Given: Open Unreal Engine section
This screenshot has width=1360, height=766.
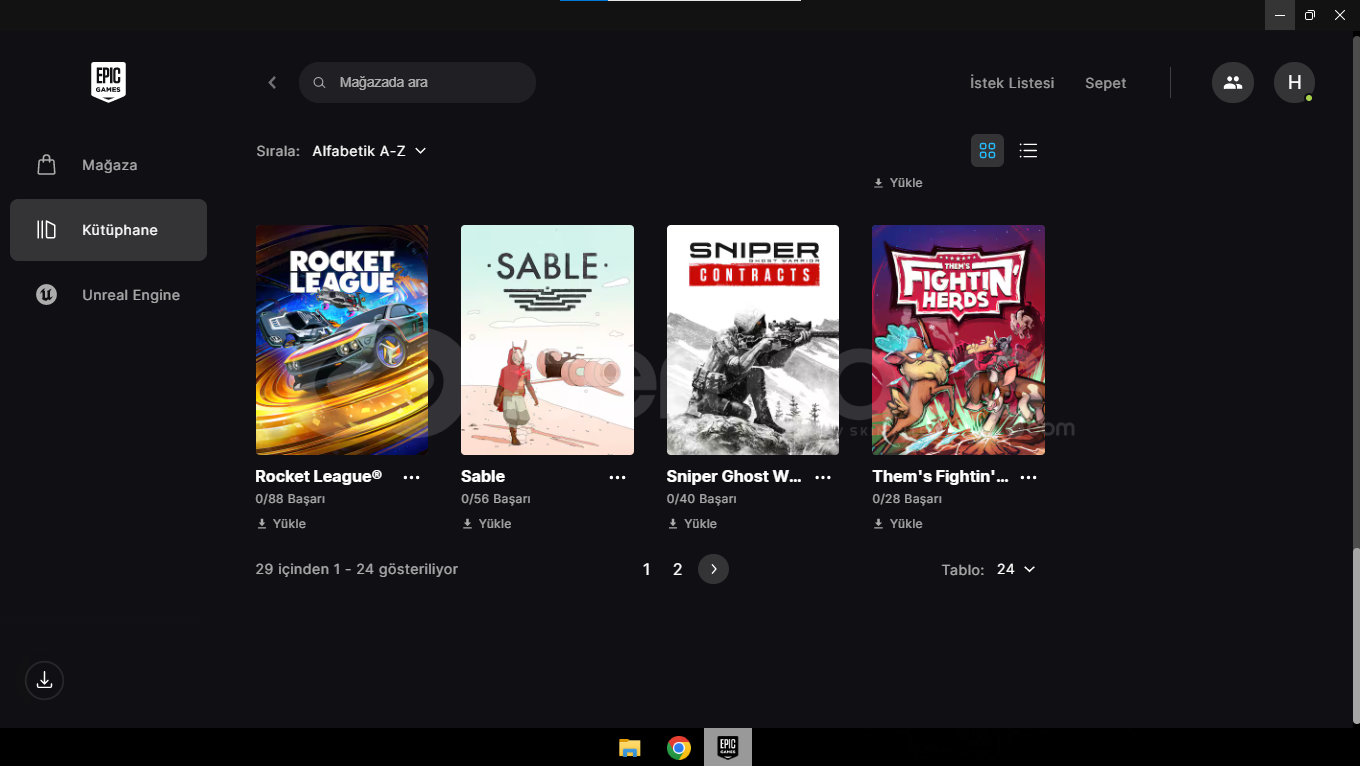Looking at the screenshot, I should coord(108,295).
